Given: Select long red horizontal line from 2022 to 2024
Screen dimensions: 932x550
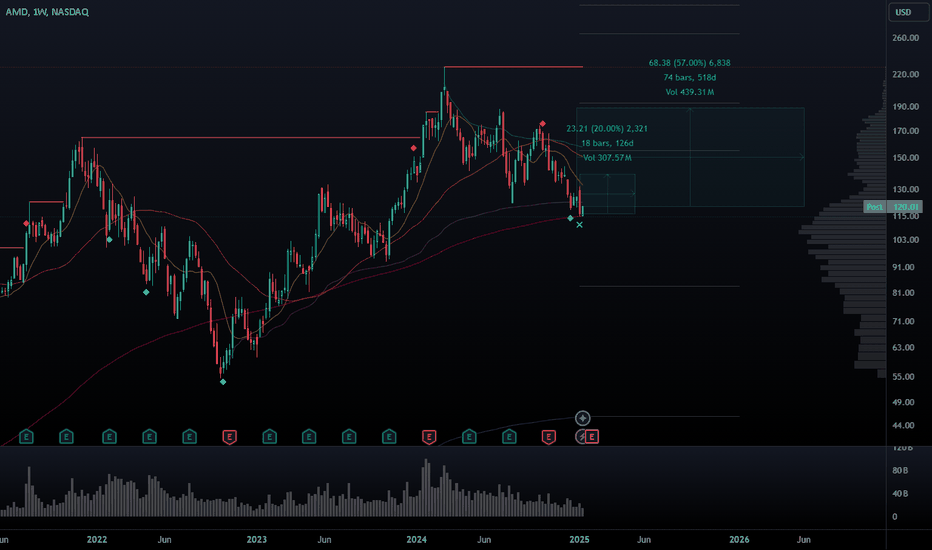Looking at the screenshot, I should (252, 138).
